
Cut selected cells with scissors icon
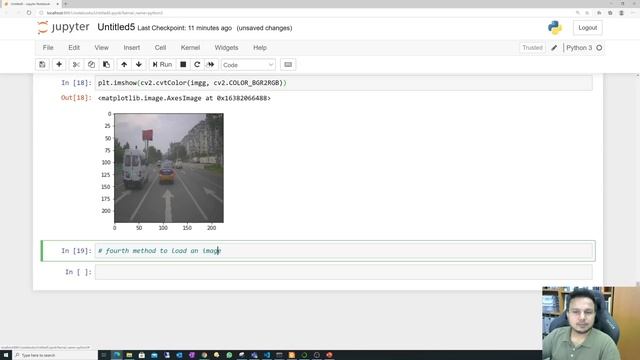tap(76, 64)
